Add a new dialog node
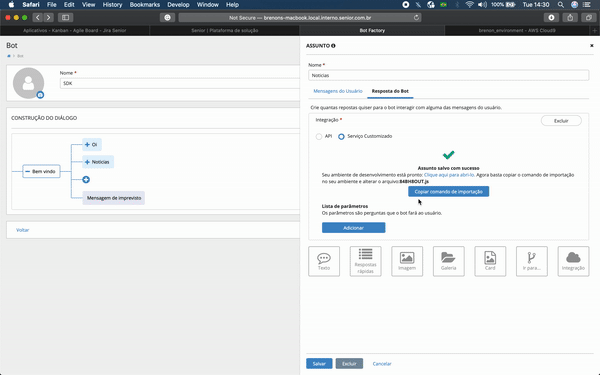This screenshot has height=375, width=600. (x=86, y=179)
